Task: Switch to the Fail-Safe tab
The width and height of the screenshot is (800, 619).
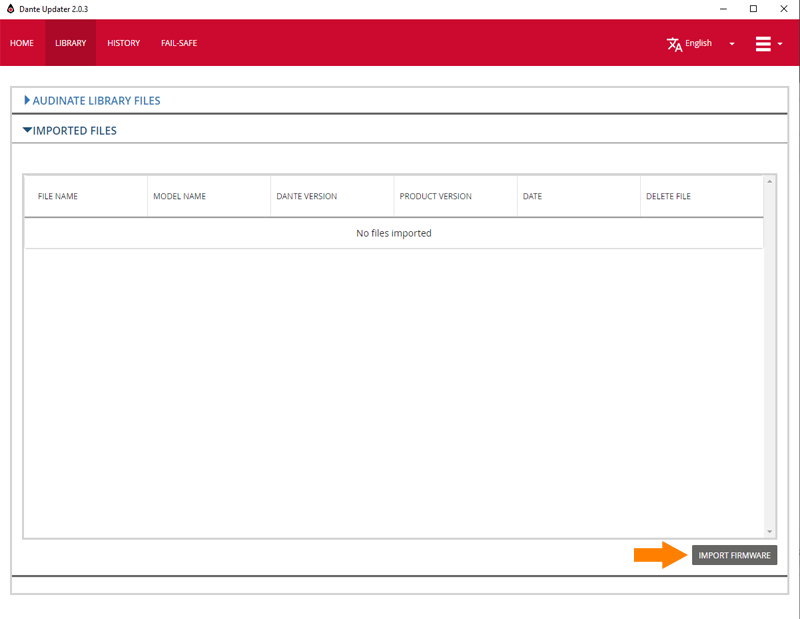Action: 179,43
